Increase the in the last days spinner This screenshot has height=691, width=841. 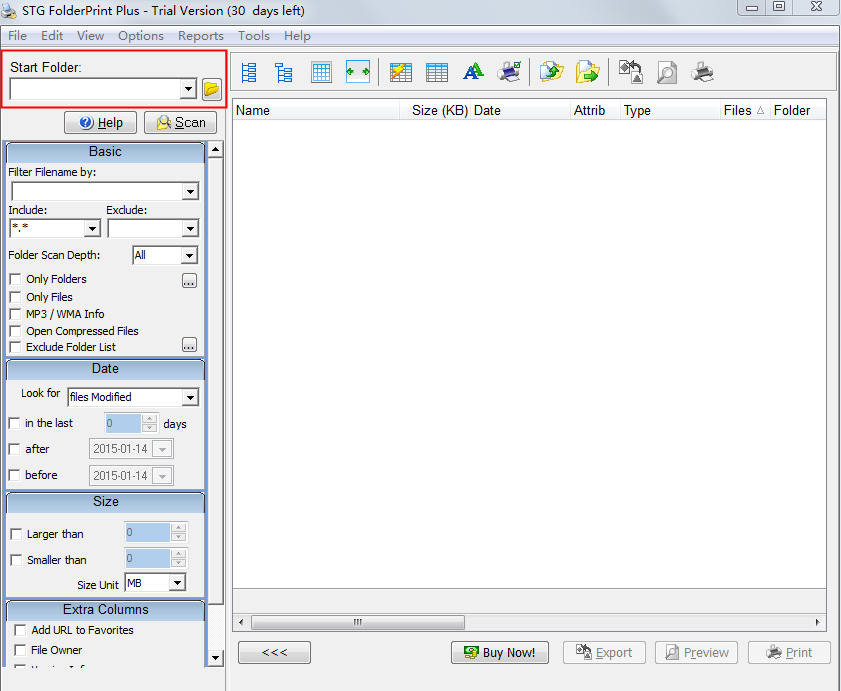pyautogui.click(x=150, y=418)
